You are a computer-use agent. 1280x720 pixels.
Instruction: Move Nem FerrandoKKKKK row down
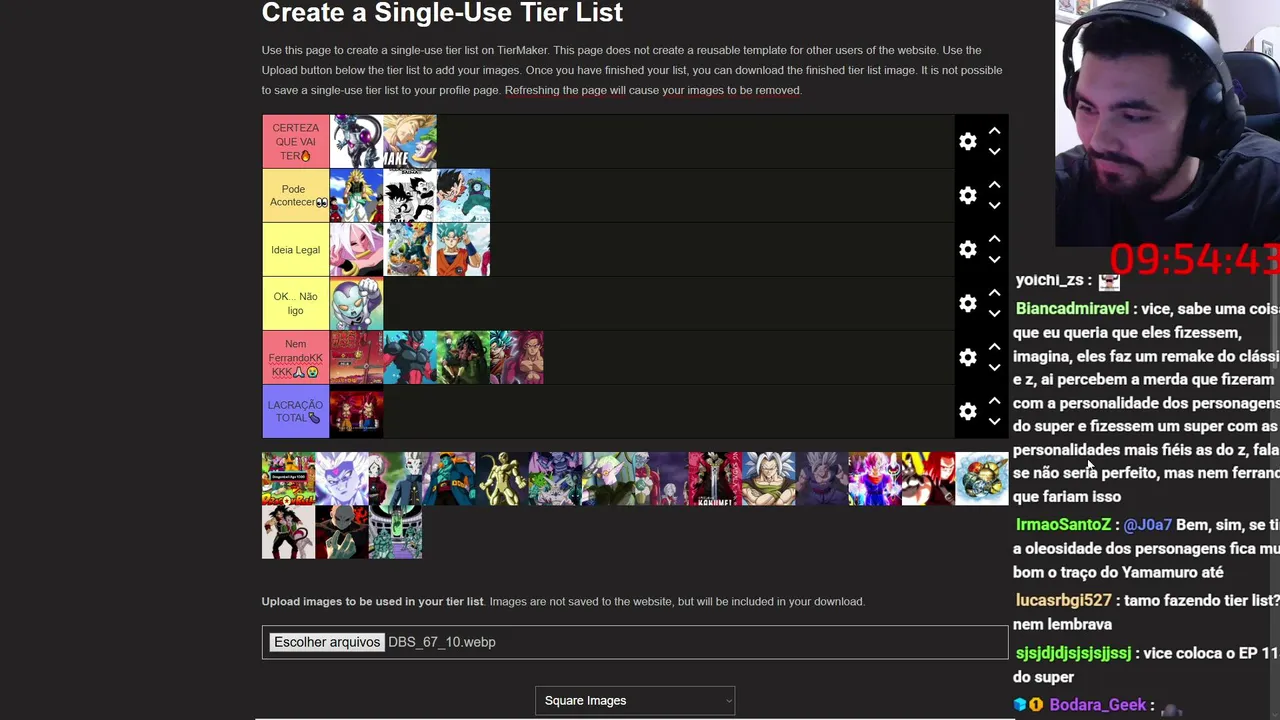[994, 368]
